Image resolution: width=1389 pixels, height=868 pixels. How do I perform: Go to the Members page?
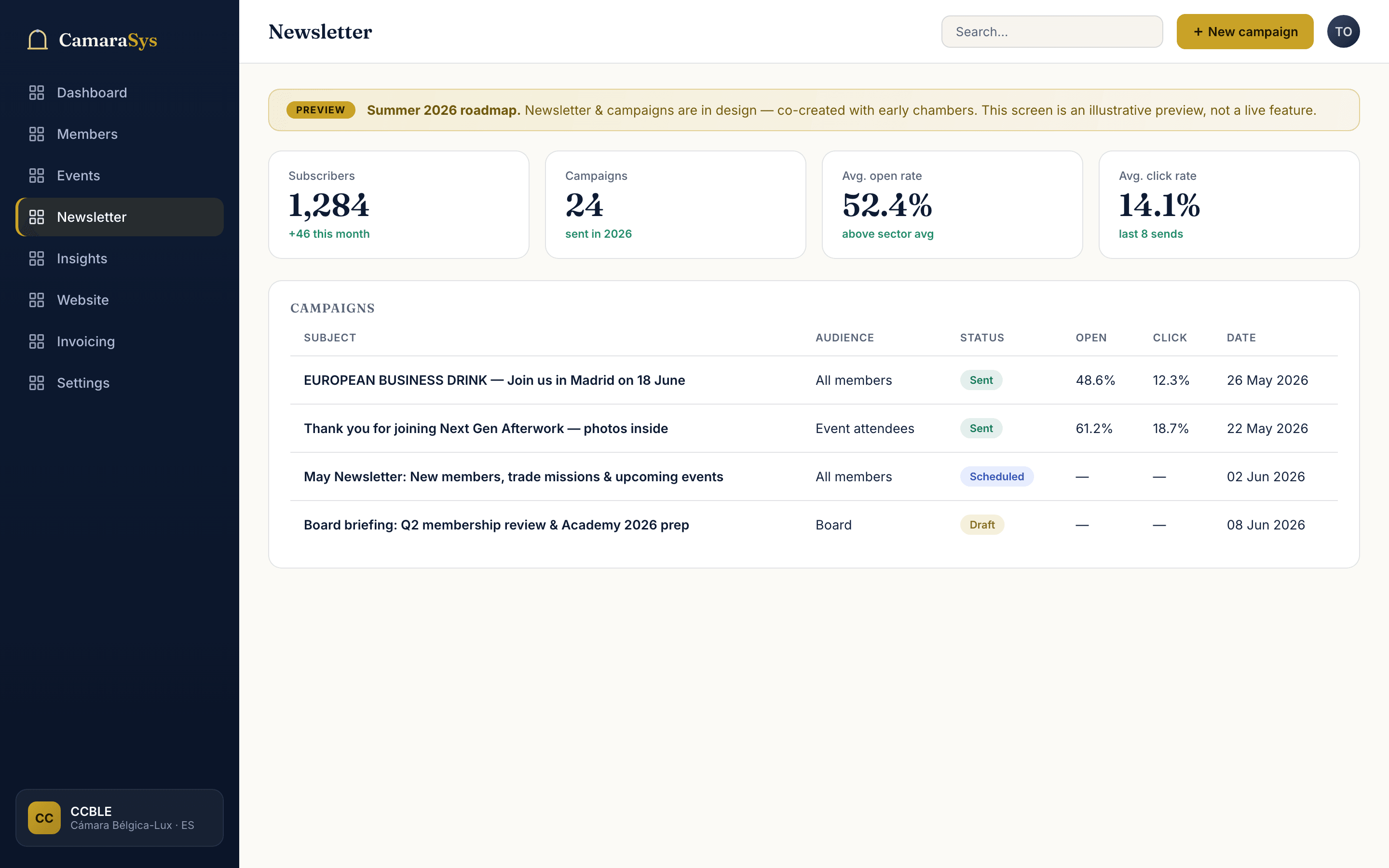[120, 134]
